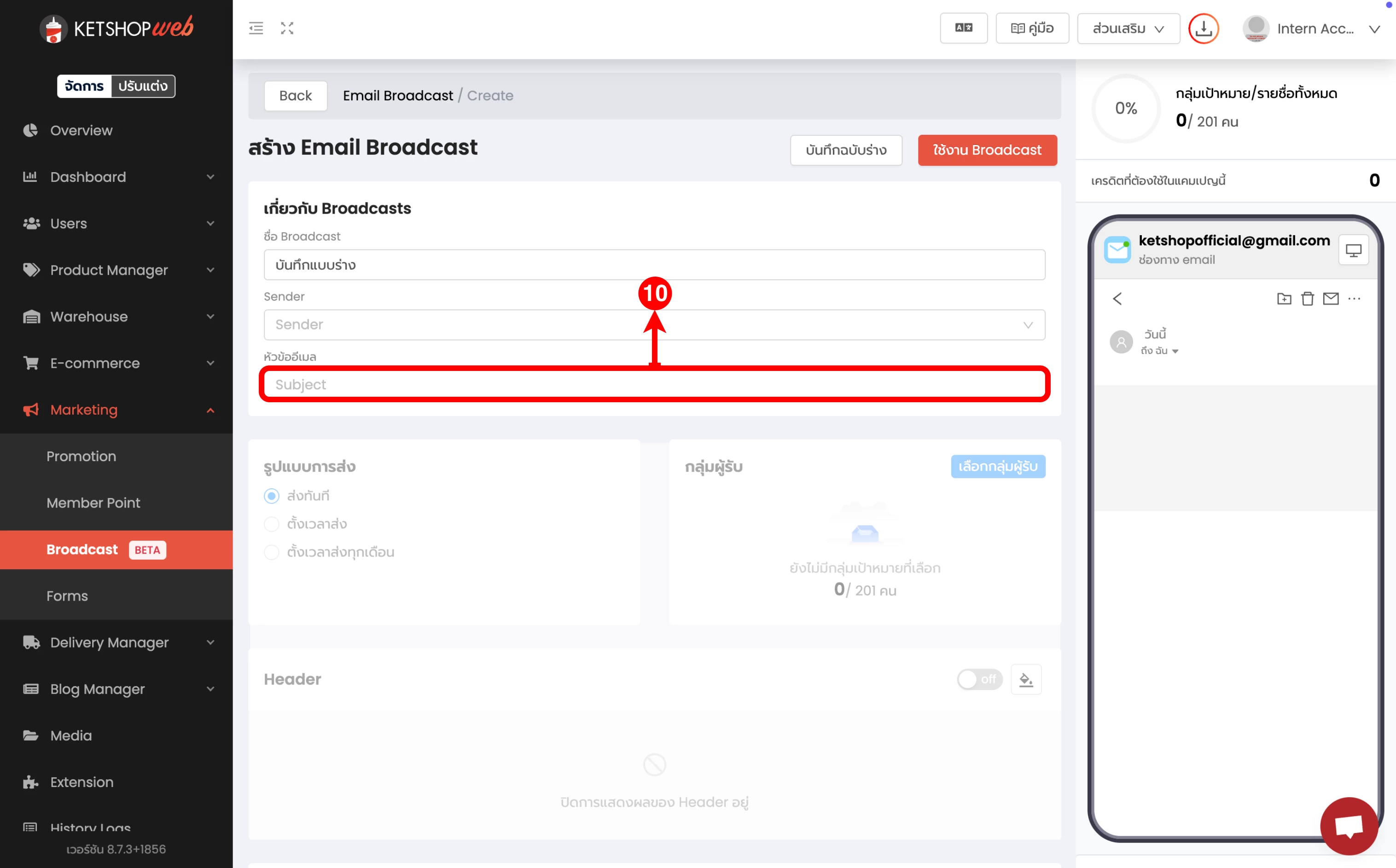
Task: Click the Back button
Action: click(295, 96)
